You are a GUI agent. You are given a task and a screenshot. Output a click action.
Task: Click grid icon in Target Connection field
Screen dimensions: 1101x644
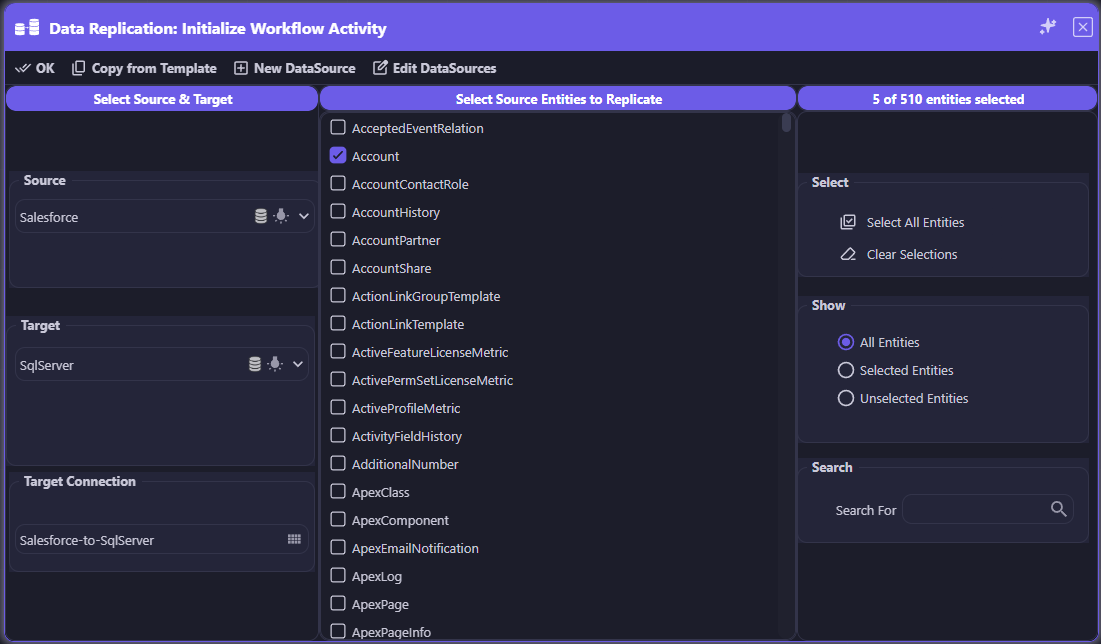tap(294, 539)
